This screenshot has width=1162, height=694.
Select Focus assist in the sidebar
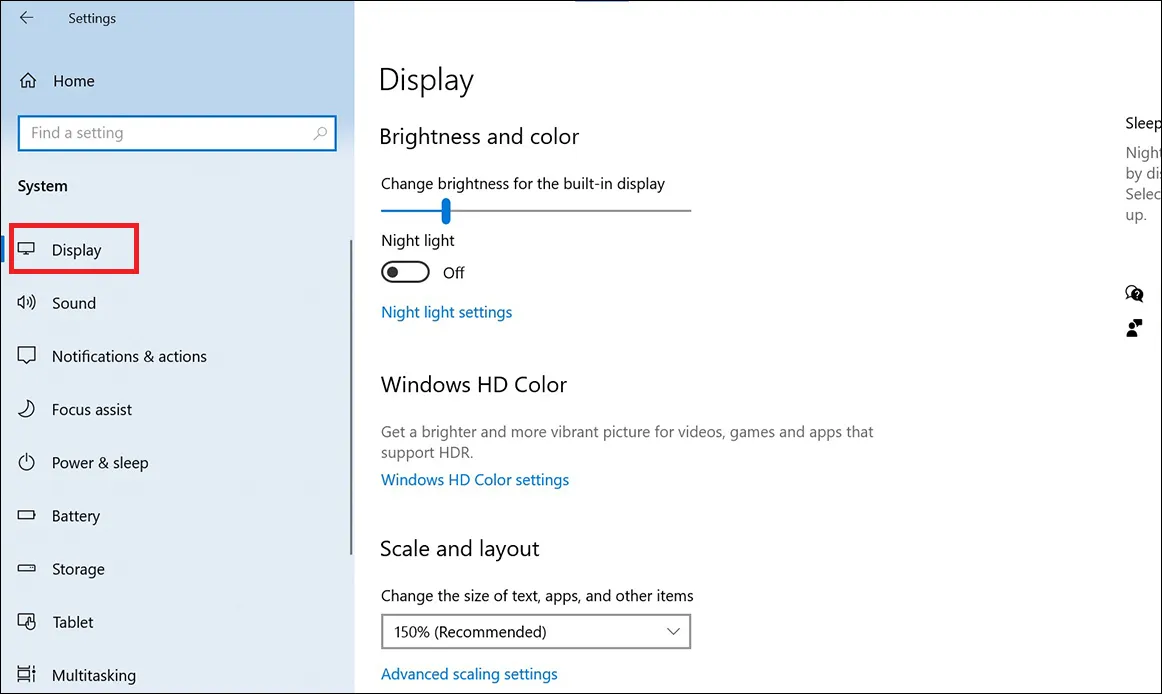[90, 409]
